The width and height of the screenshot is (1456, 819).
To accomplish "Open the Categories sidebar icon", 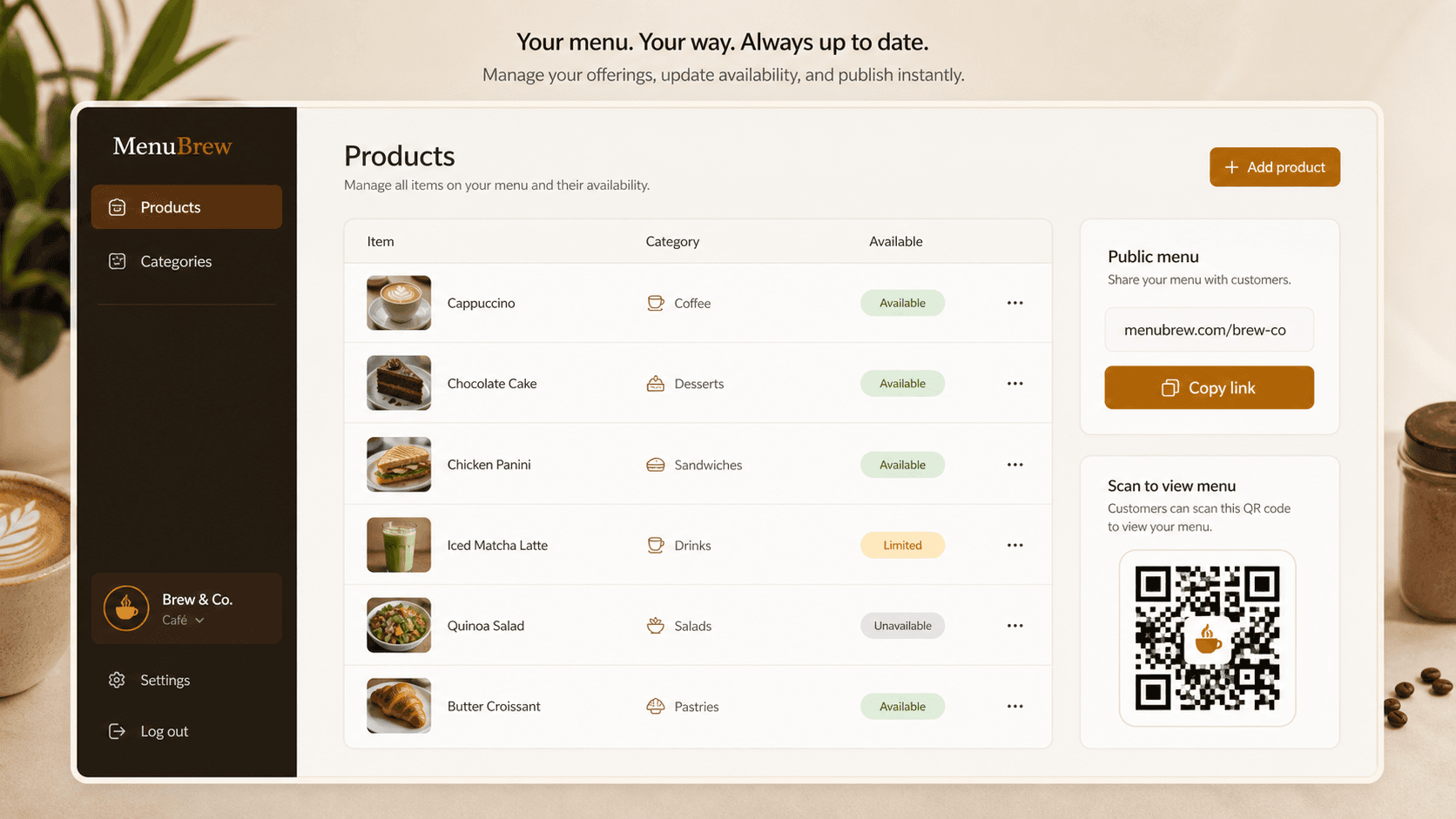I will tap(117, 261).
